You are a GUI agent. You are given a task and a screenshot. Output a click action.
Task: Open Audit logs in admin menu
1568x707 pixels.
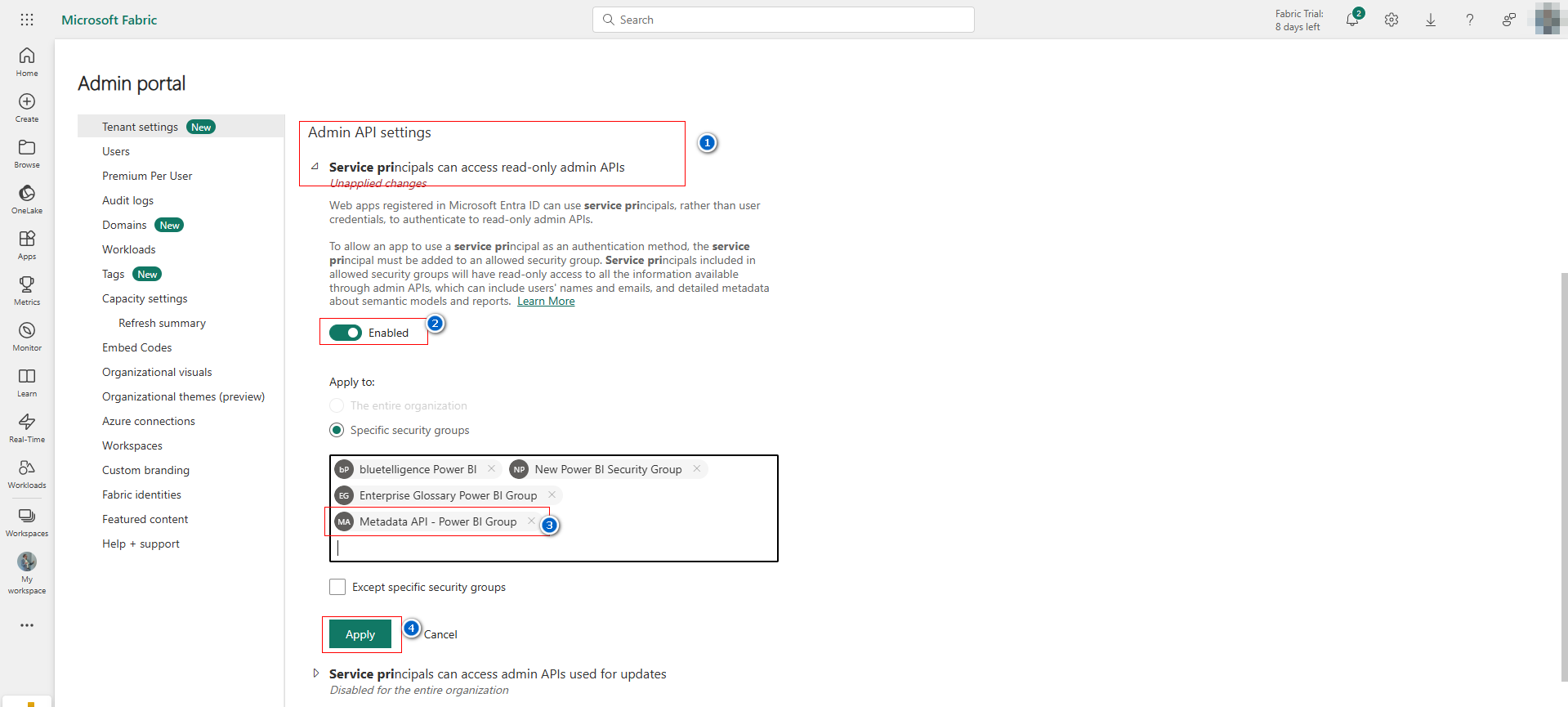click(127, 200)
